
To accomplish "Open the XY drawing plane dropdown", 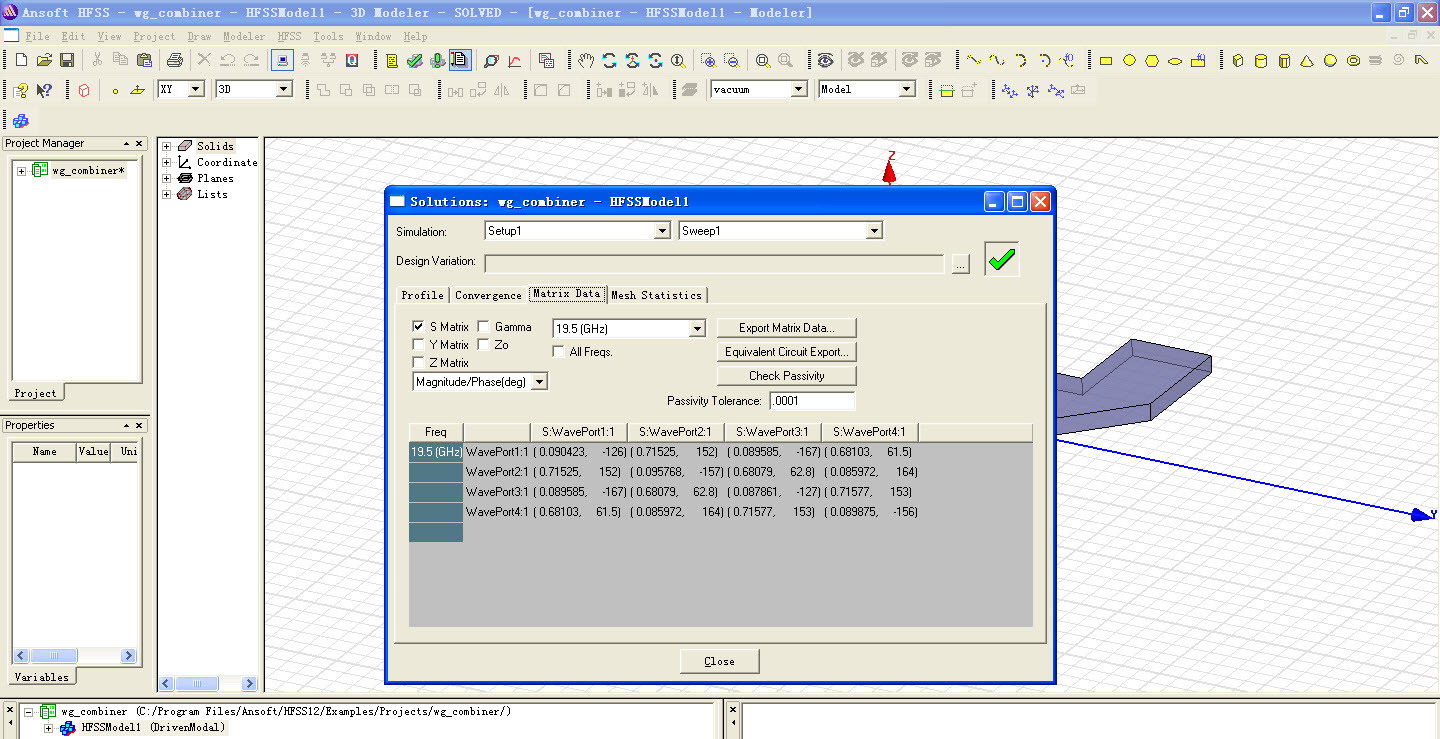I will click(196, 89).
